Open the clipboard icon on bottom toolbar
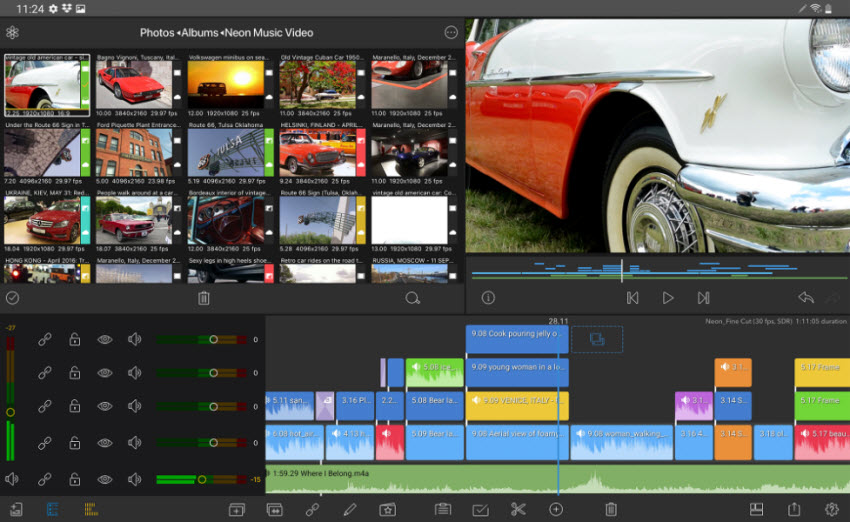This screenshot has width=850, height=522. click(x=443, y=509)
